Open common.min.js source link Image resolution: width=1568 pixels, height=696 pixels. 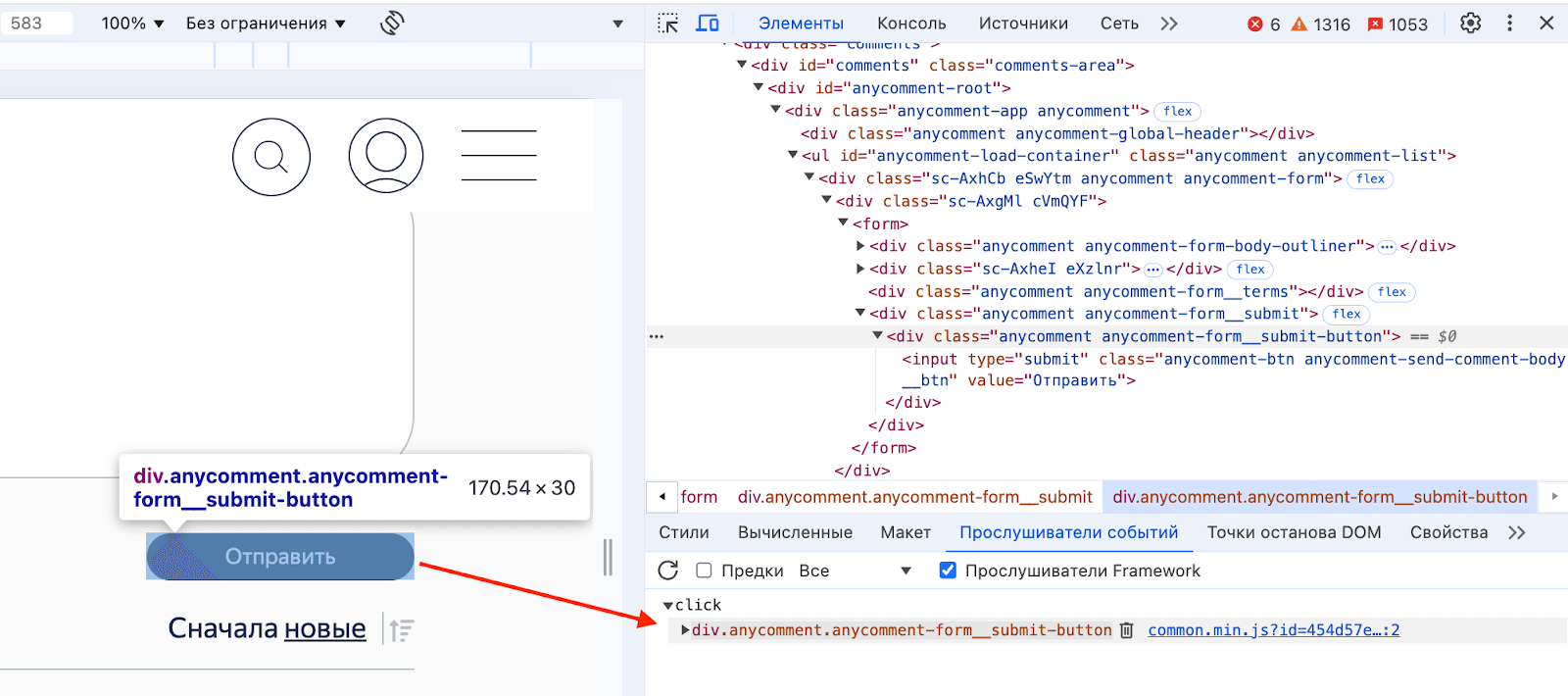click(1274, 630)
